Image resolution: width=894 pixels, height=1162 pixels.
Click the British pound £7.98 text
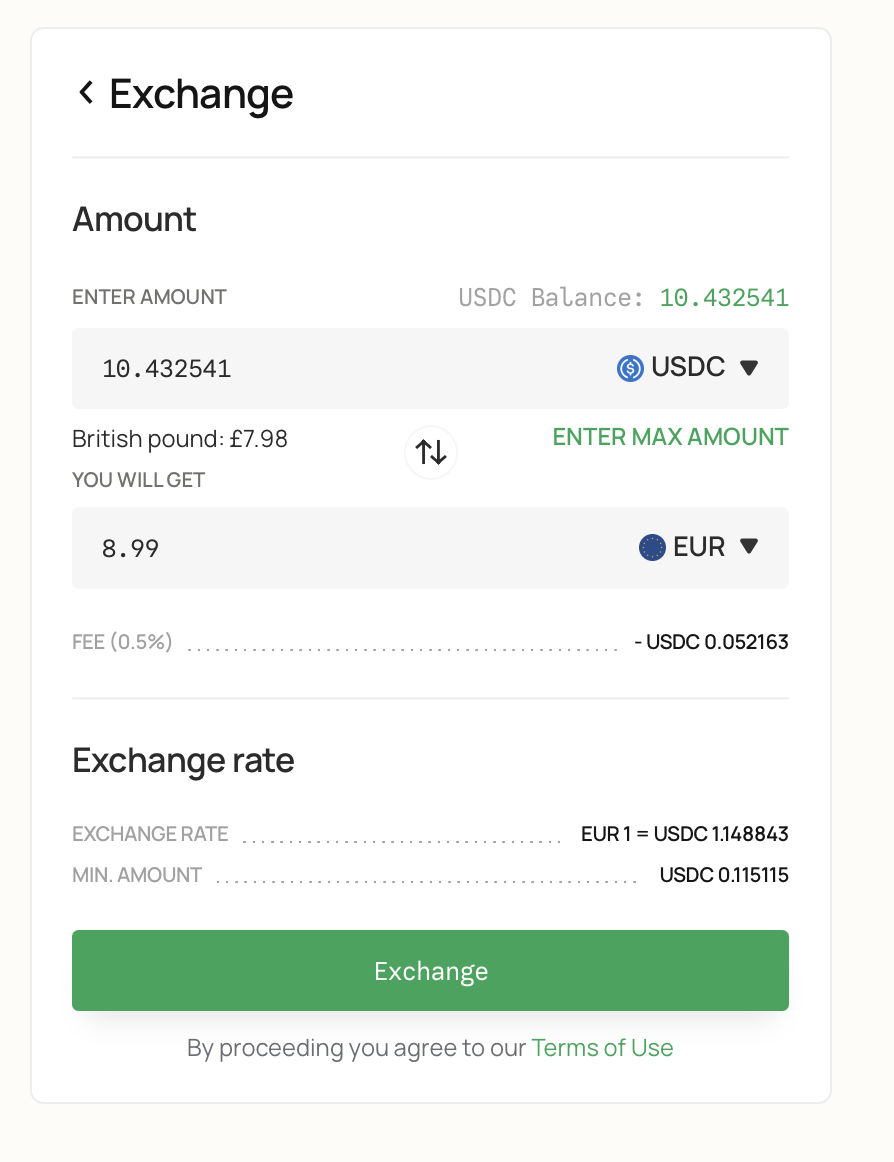click(180, 439)
